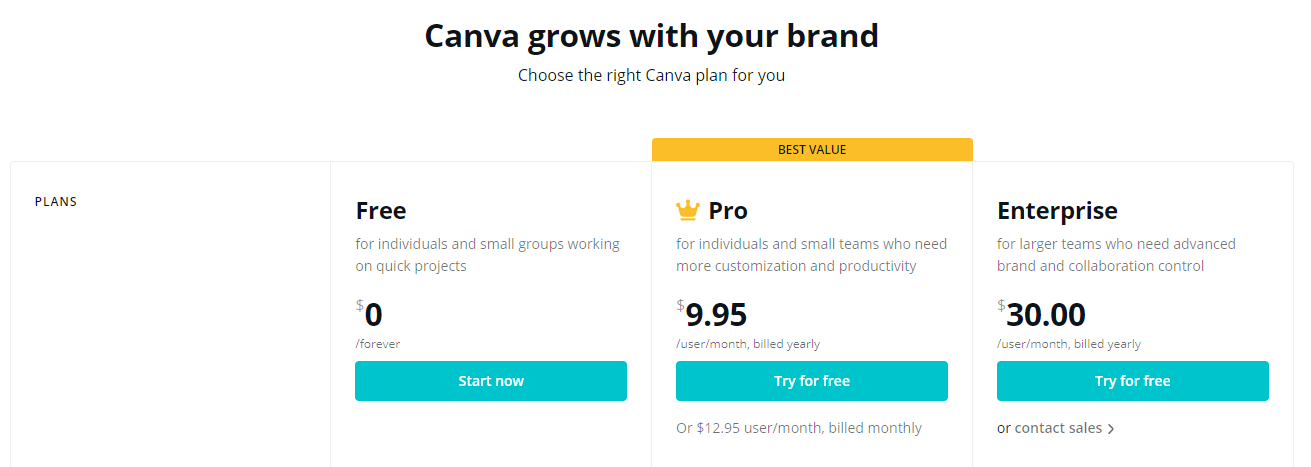This screenshot has height=467, width=1311.
Task: Click the chevron arrow after contact sales
Action: coord(1111,429)
